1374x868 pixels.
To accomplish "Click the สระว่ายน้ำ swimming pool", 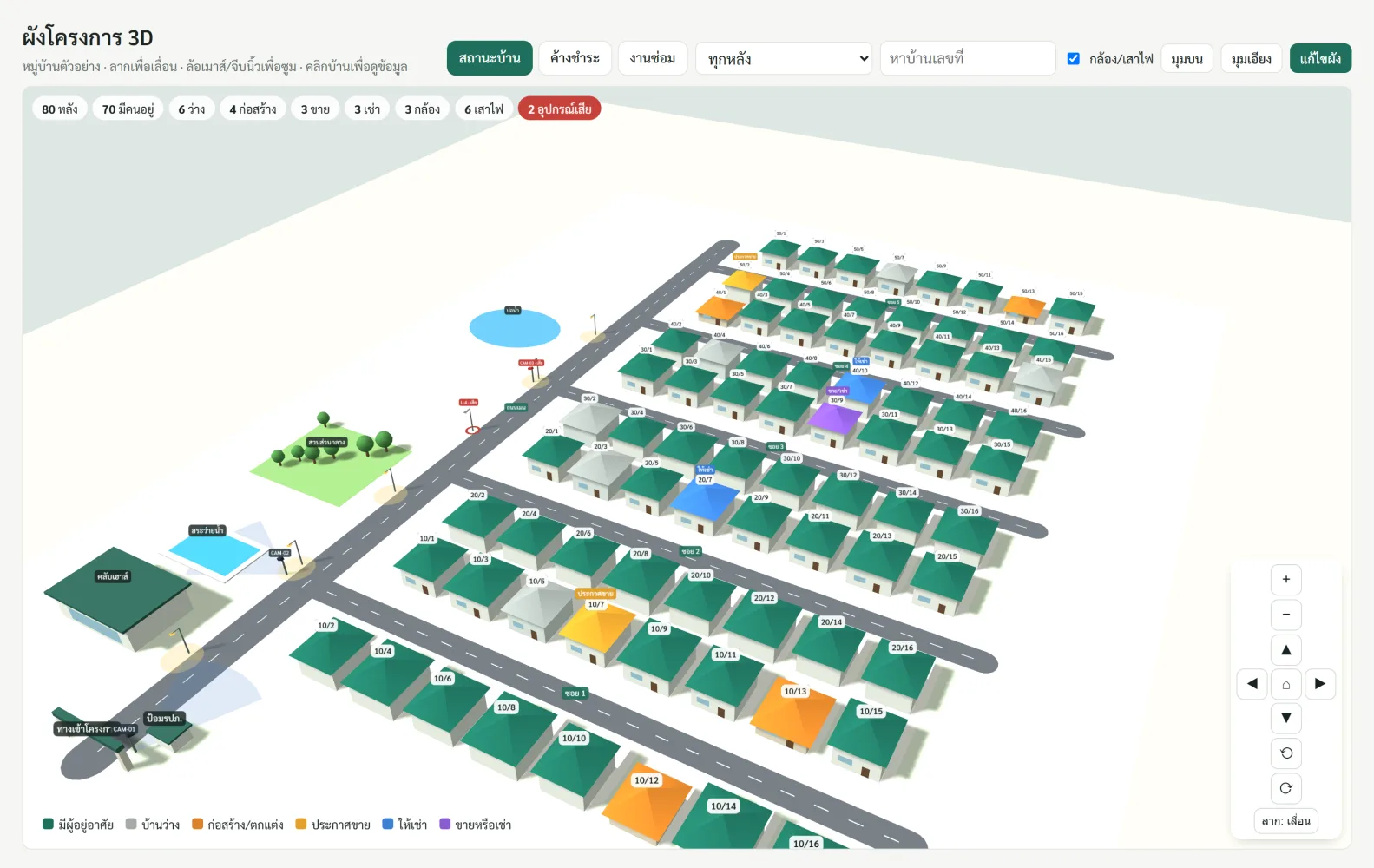I will pos(214,552).
